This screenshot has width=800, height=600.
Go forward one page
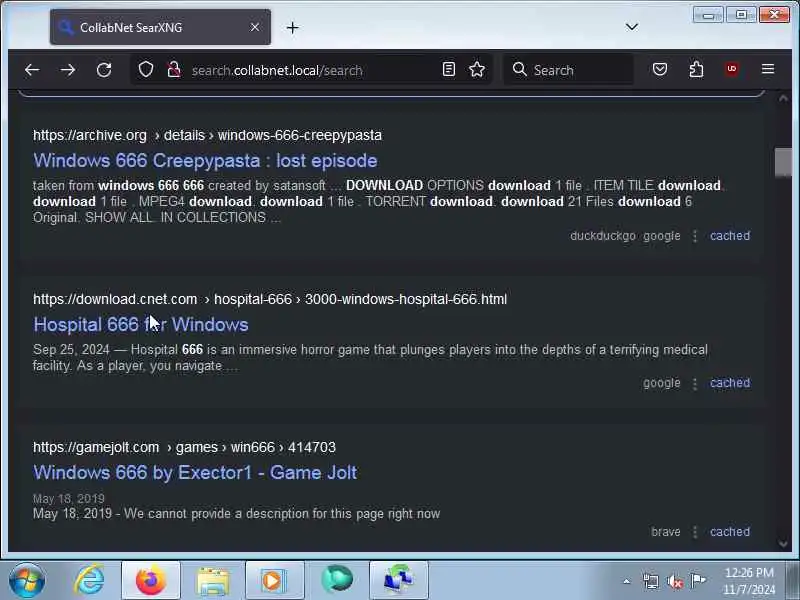point(68,69)
